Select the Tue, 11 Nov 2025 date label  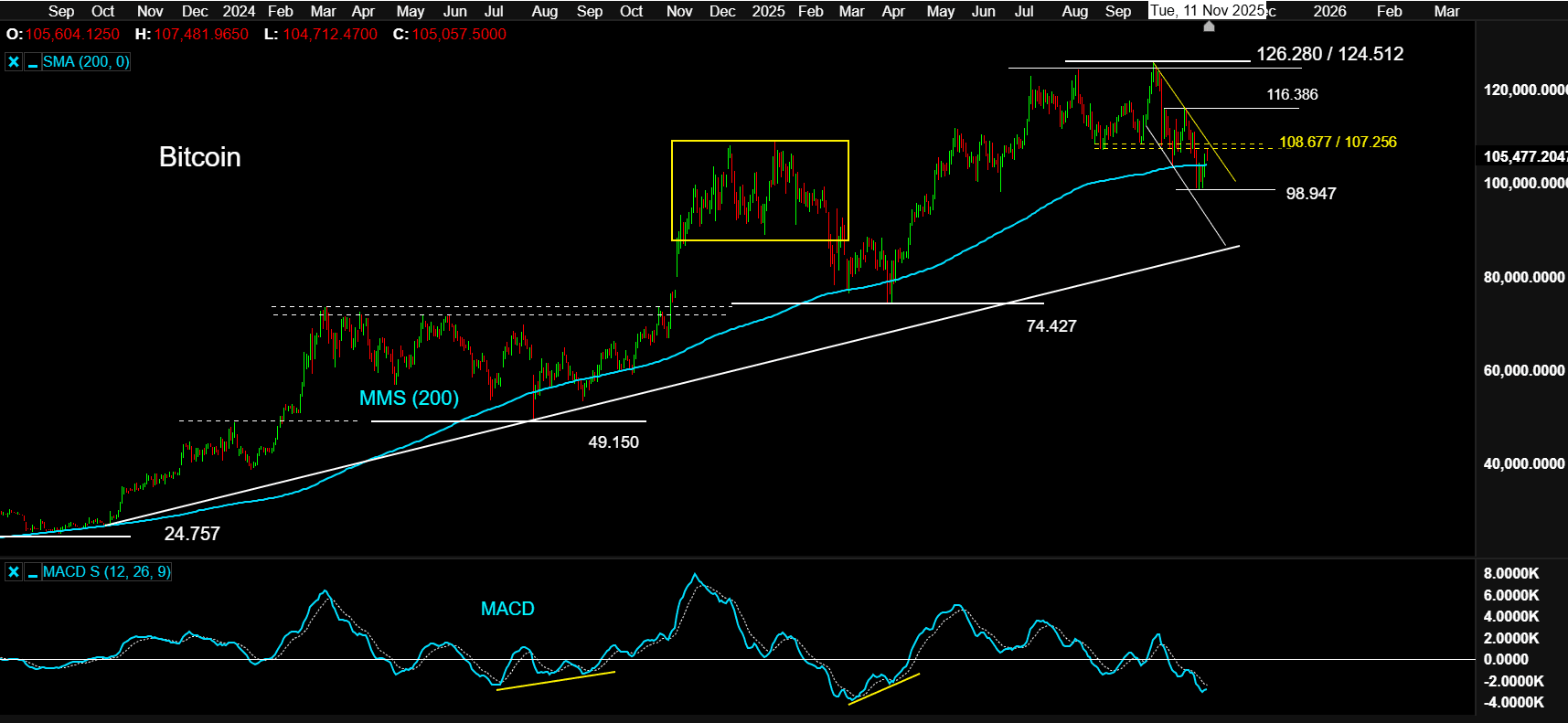pyautogui.click(x=1207, y=11)
